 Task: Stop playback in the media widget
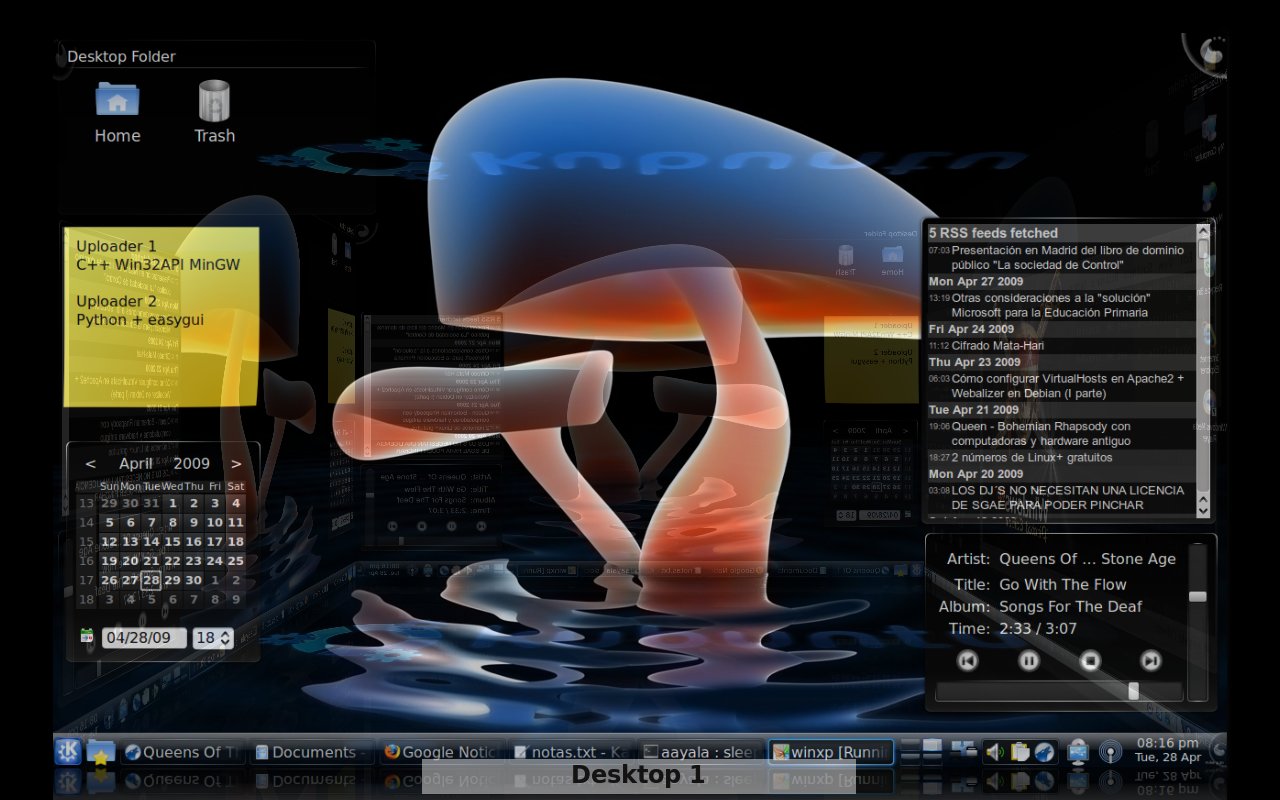click(1089, 661)
